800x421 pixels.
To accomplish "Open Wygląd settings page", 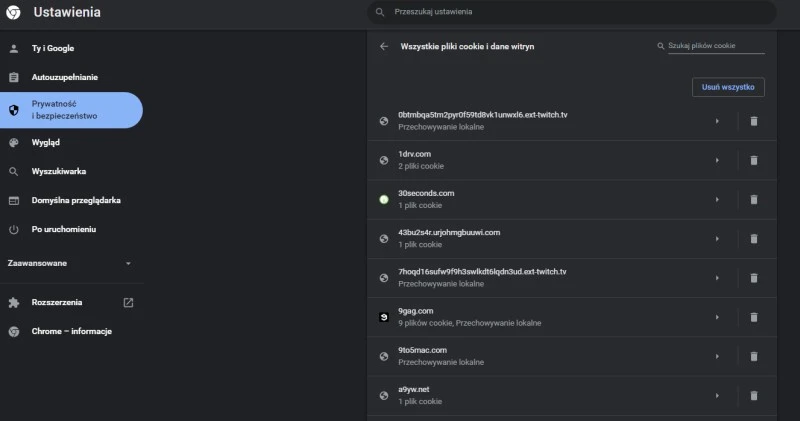I will click(46, 142).
